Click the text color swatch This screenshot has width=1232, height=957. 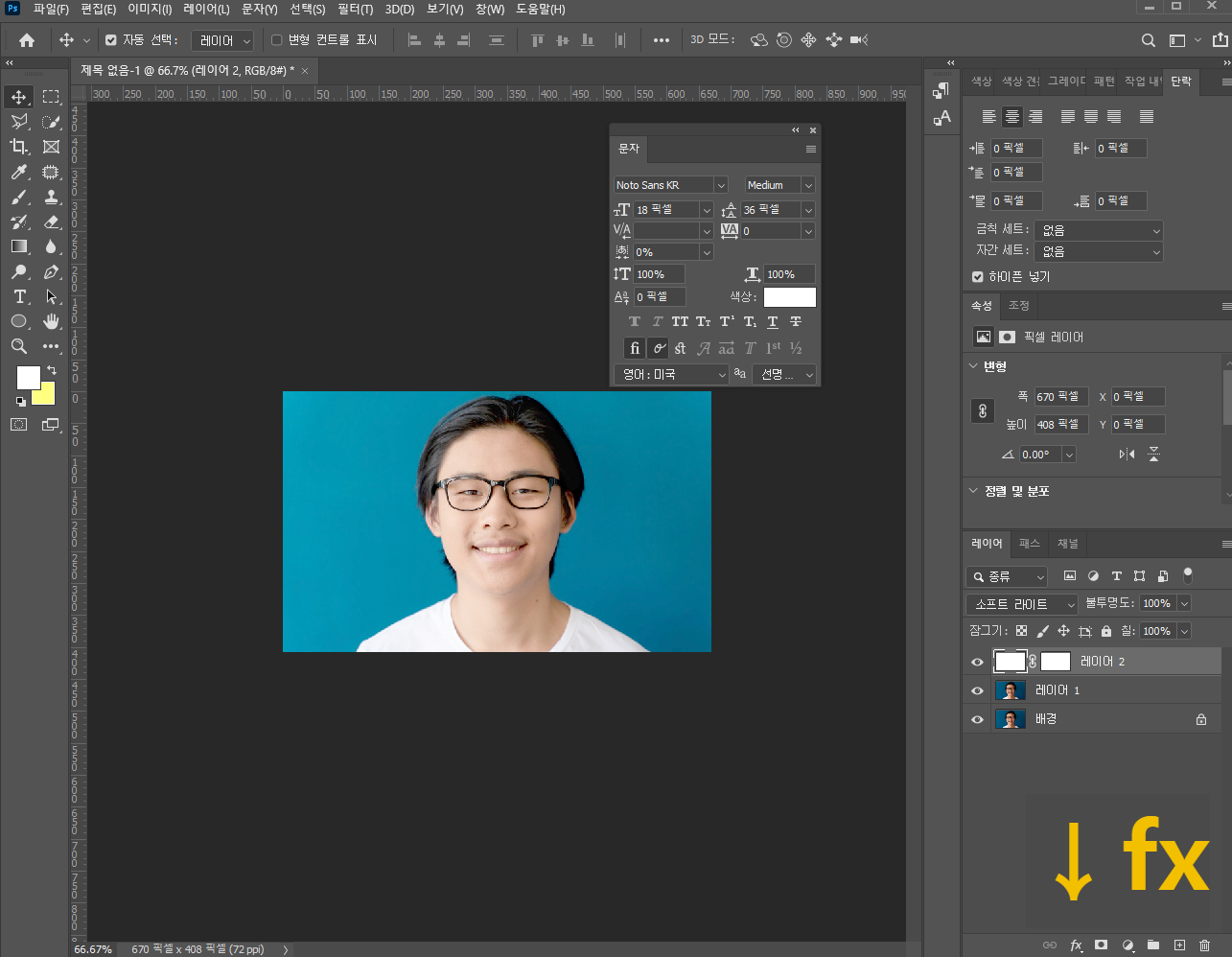pos(789,297)
